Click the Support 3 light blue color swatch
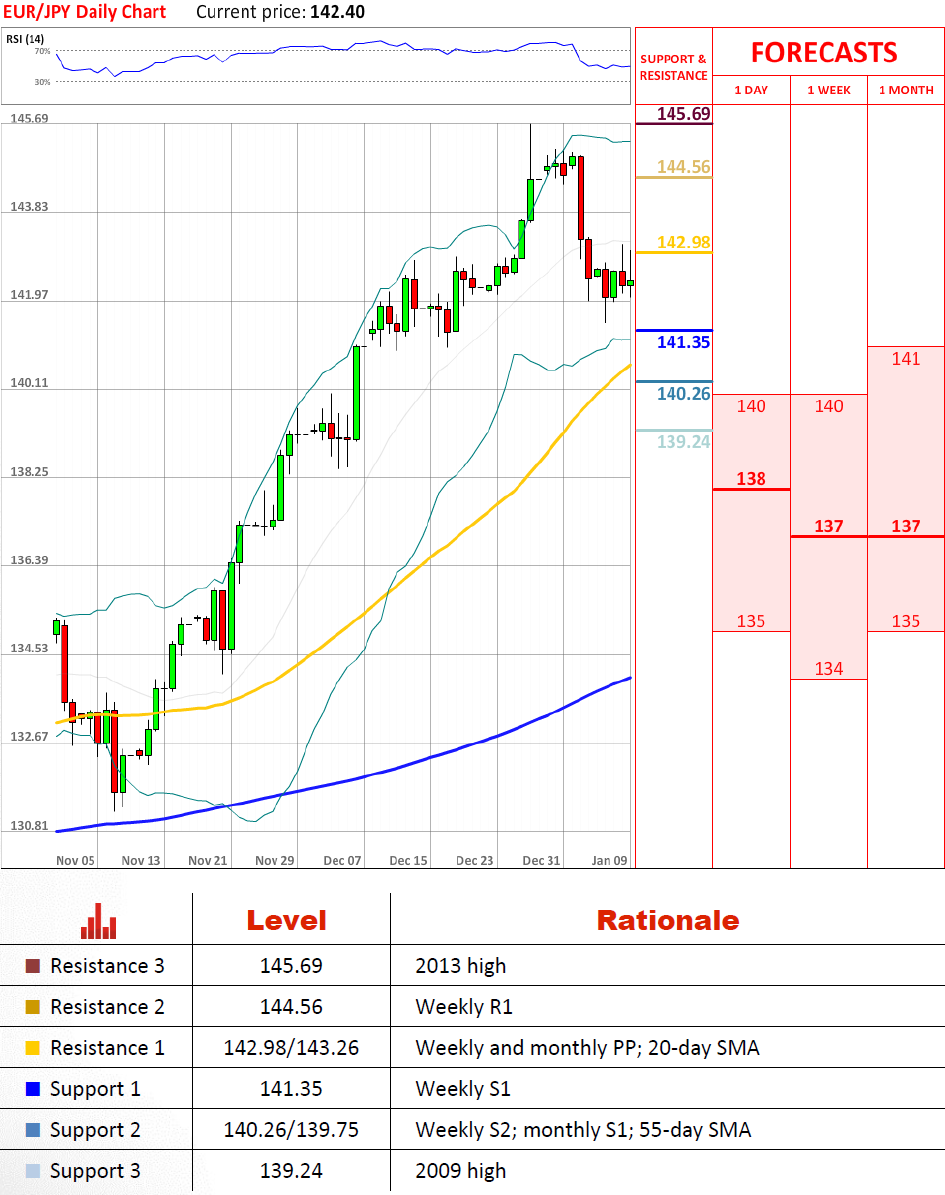This screenshot has height=1195, width=945. (x=33, y=1171)
